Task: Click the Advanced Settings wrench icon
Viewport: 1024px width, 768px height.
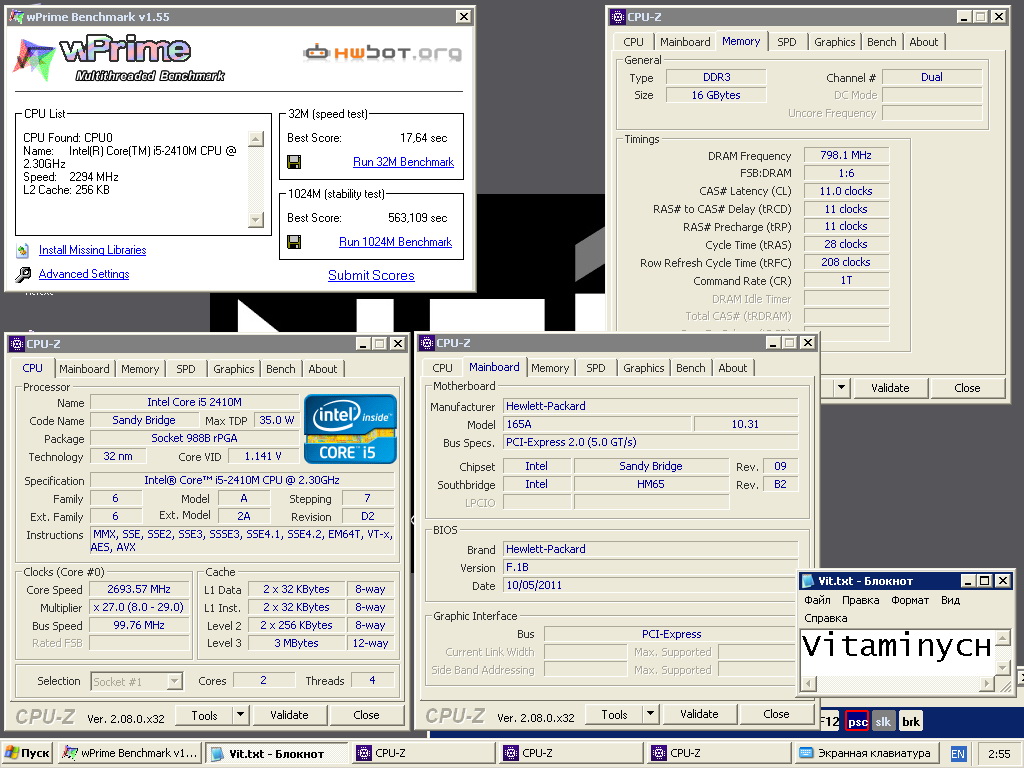Action: tap(23, 274)
